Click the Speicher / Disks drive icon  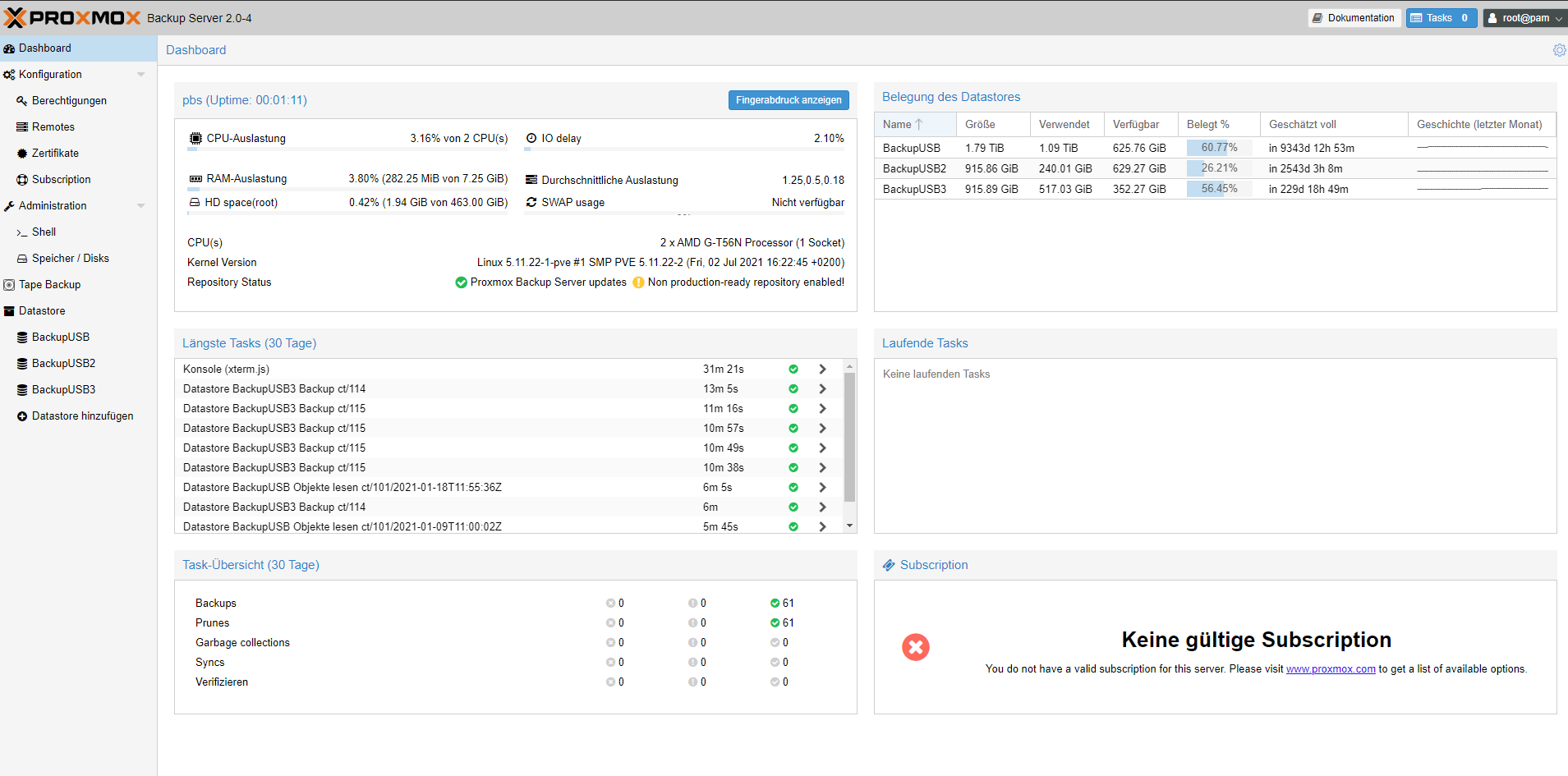(x=22, y=259)
